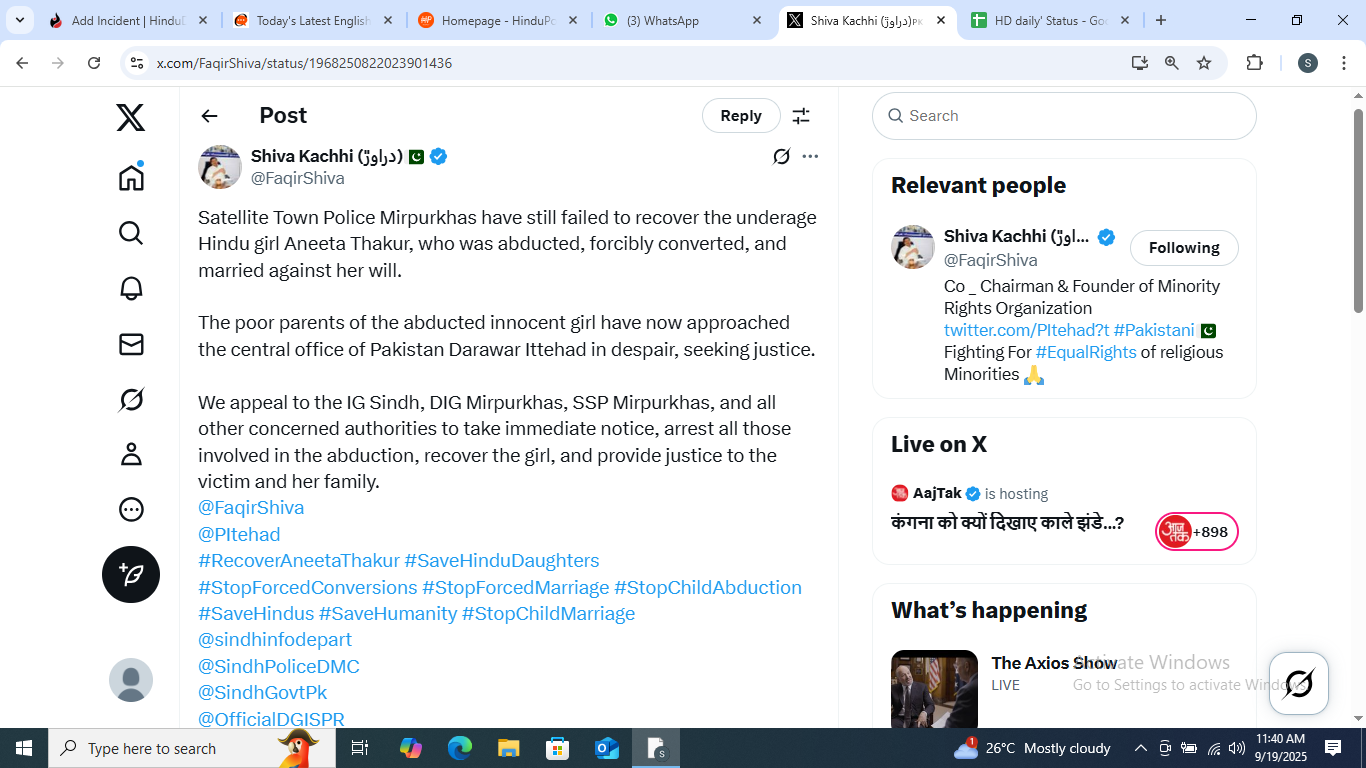
Task: Expand the More options circle in sidebar
Action: (131, 510)
